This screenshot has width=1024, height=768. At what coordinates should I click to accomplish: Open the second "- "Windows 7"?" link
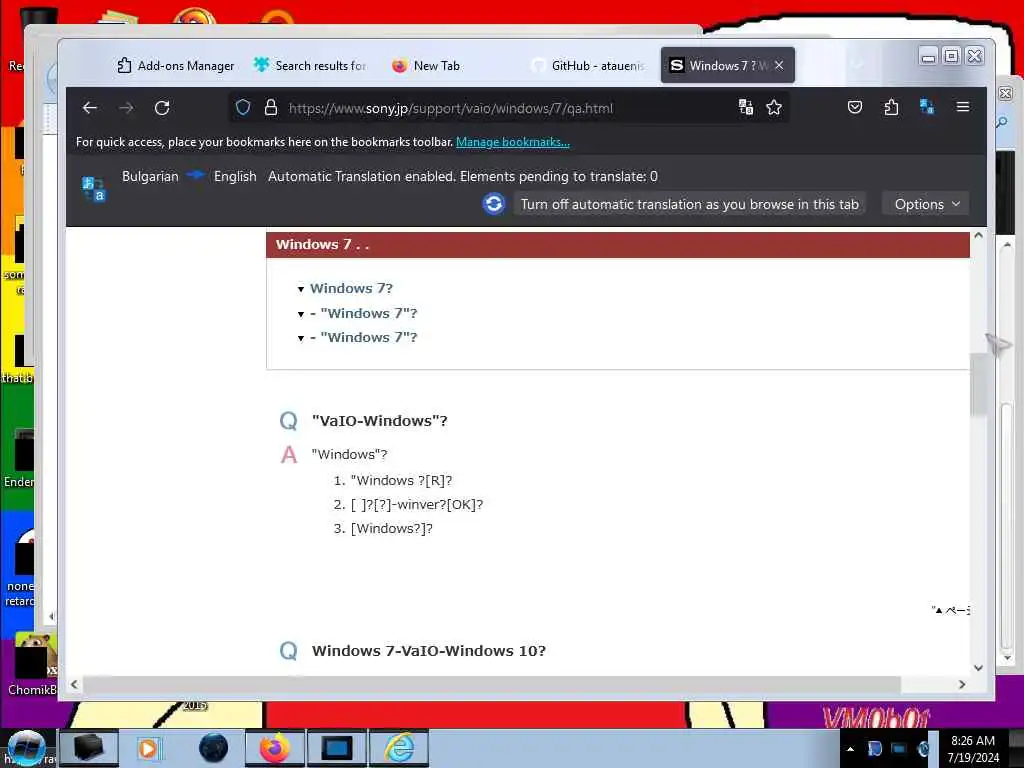(x=364, y=313)
